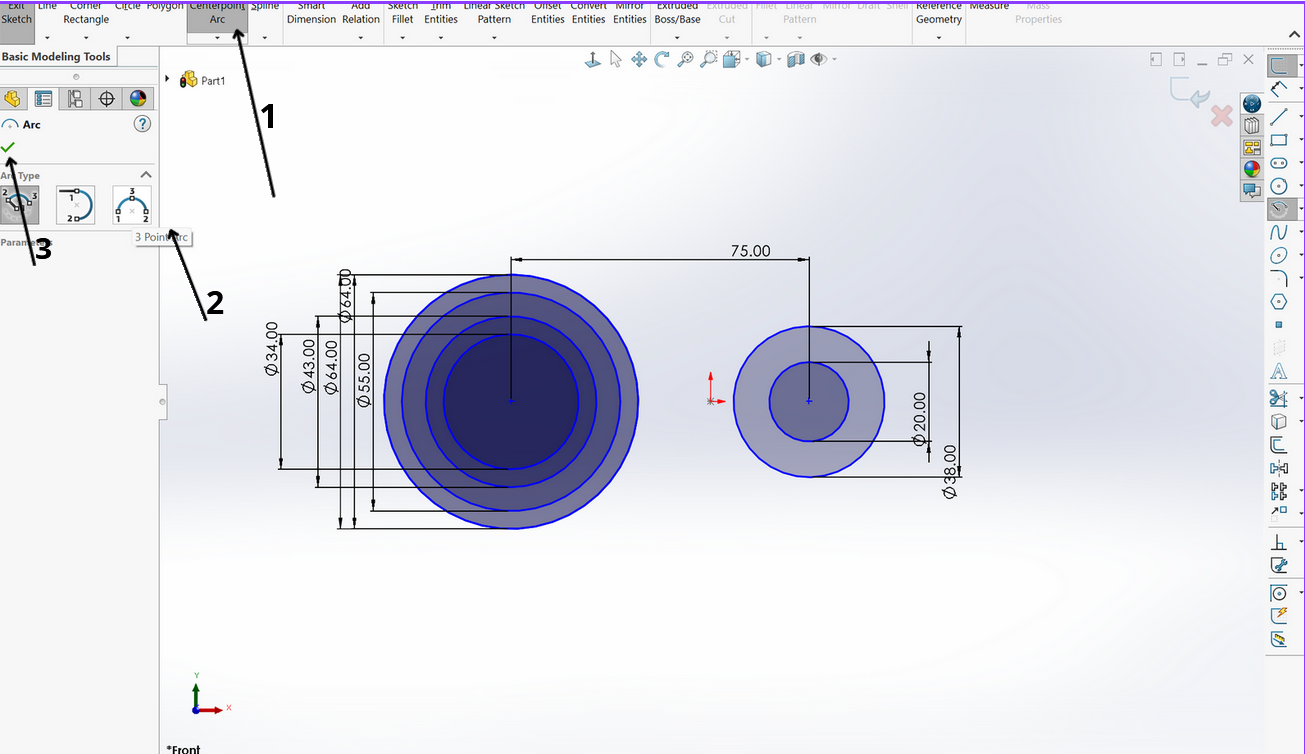The width and height of the screenshot is (1305, 754).
Task: Click Pan arrows icon
Action: click(x=639, y=60)
